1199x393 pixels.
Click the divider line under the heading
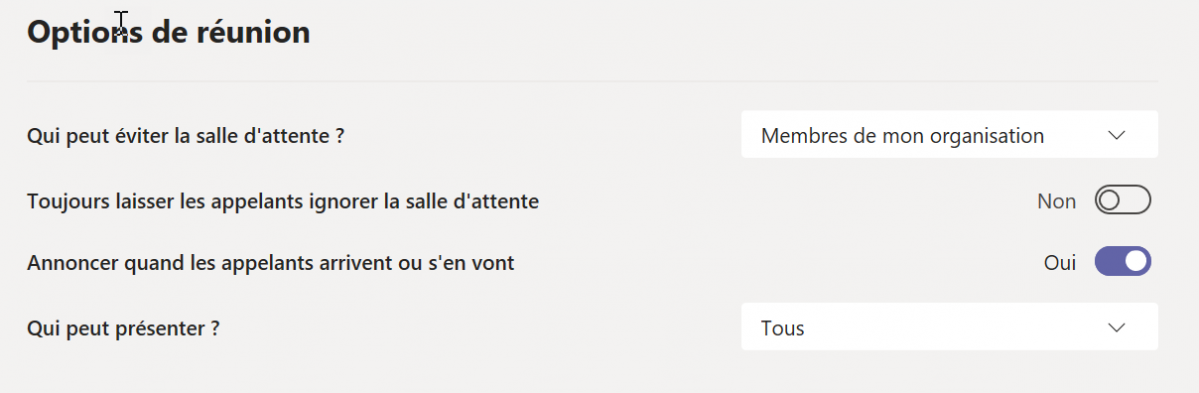[593, 81]
